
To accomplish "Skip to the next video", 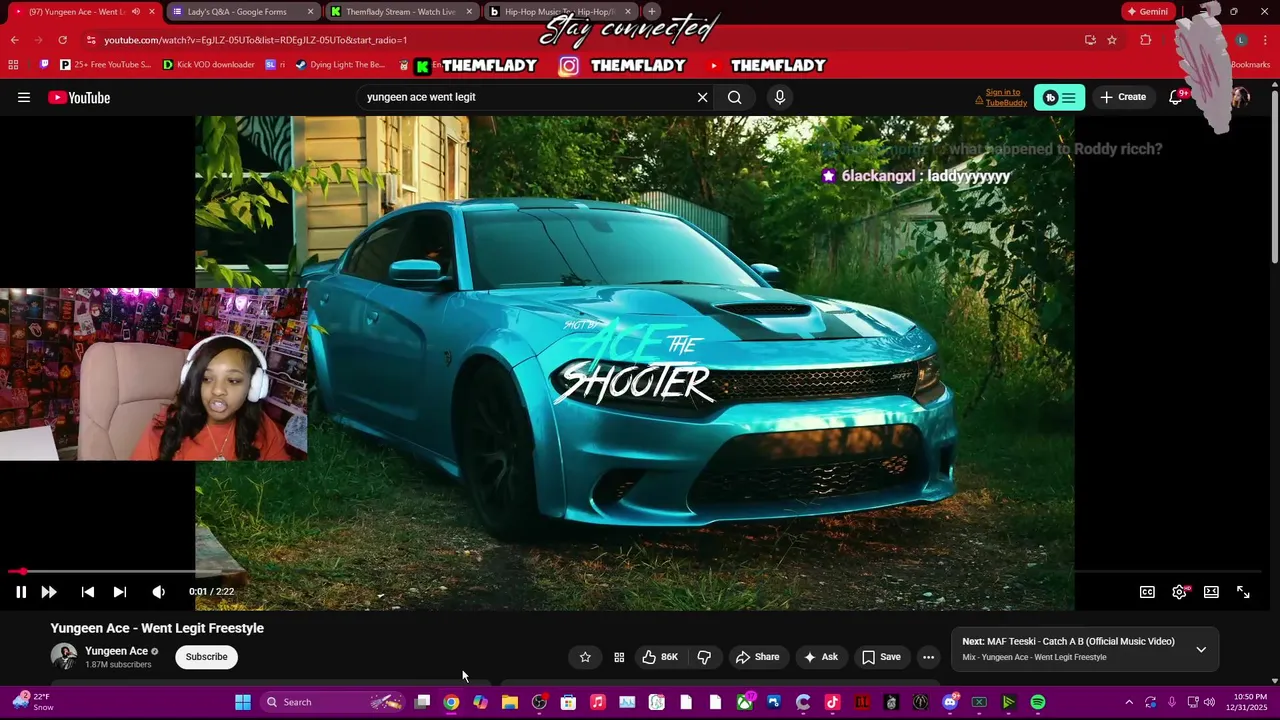I will pyautogui.click(x=120, y=592).
